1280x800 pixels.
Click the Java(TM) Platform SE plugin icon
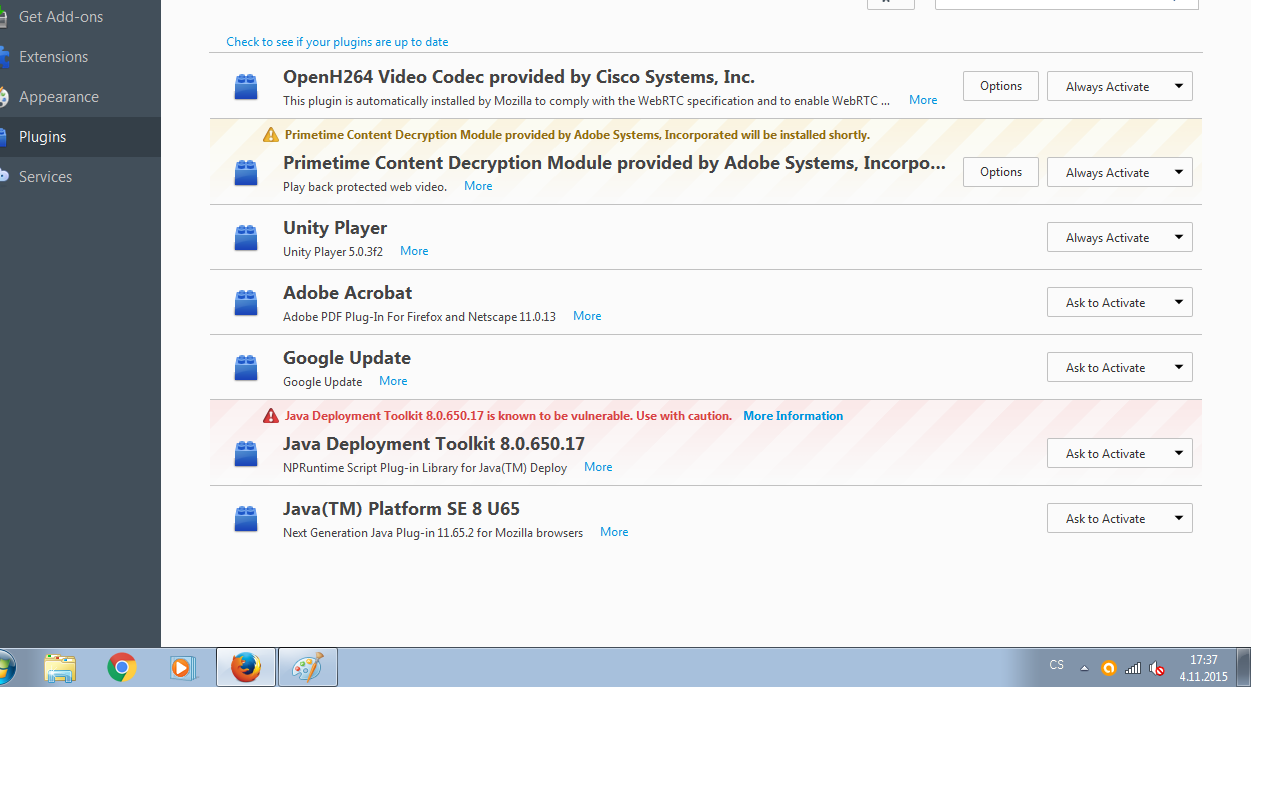[246, 519]
